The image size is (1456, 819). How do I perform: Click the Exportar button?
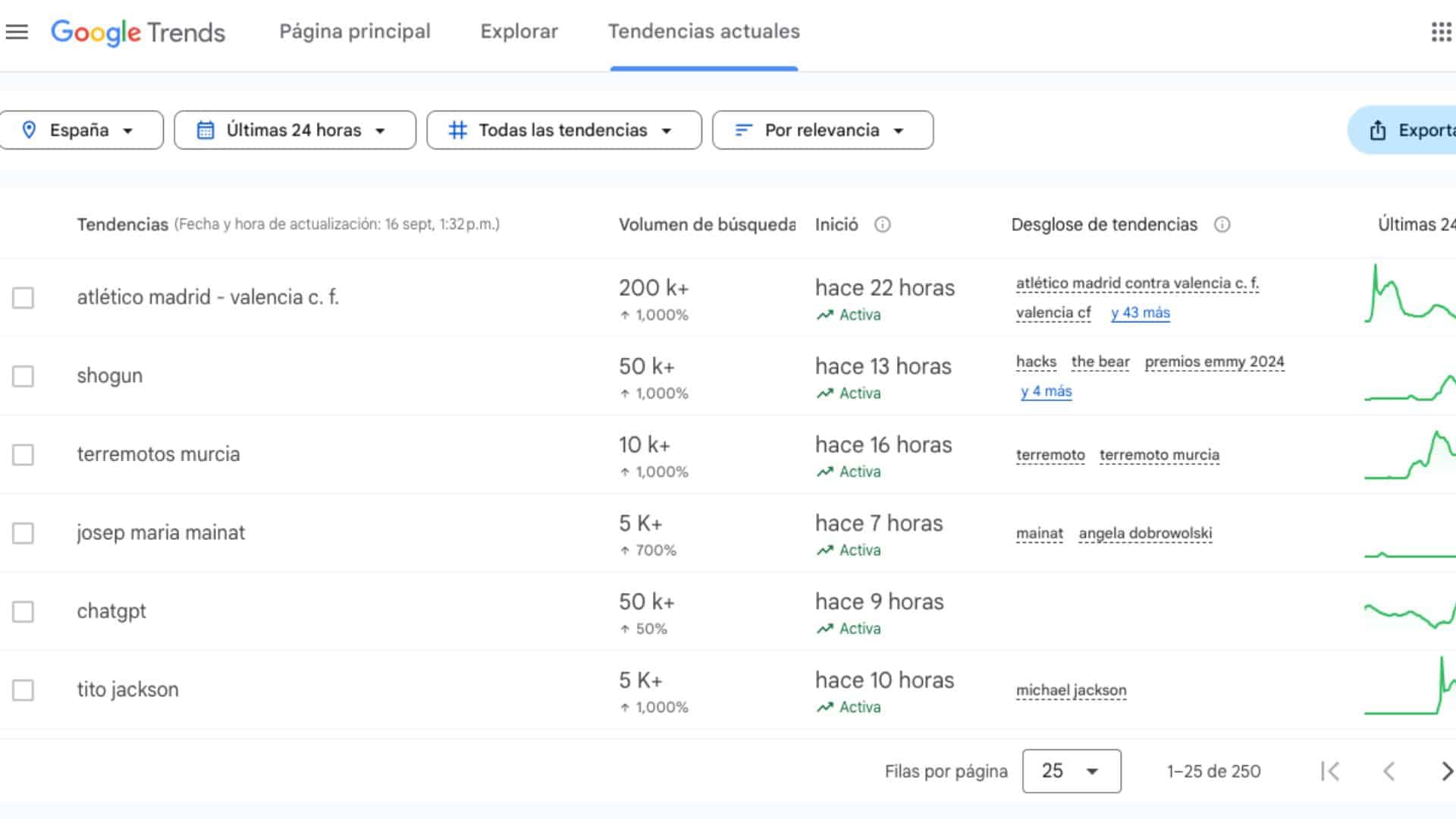[1402, 130]
